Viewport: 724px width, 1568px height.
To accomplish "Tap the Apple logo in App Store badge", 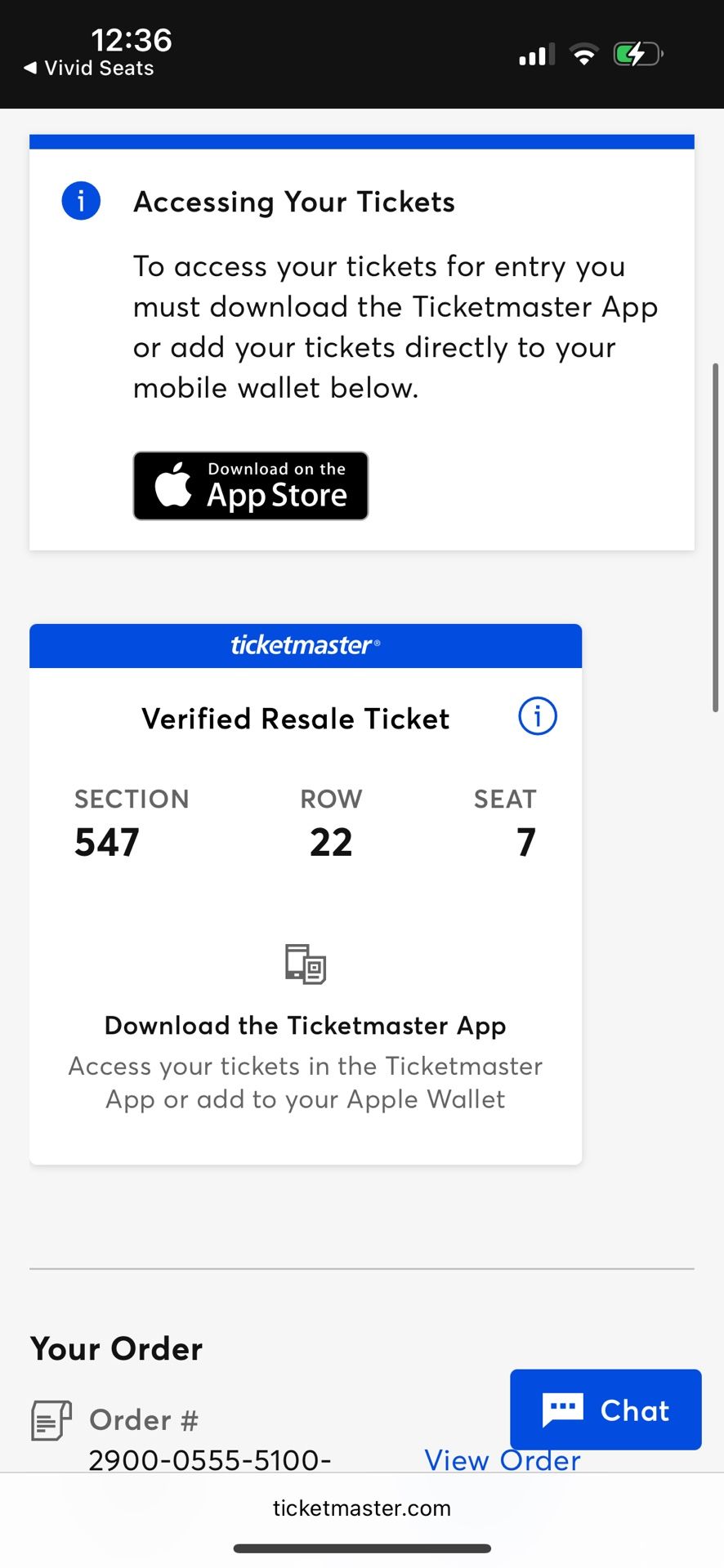I will click(x=173, y=485).
